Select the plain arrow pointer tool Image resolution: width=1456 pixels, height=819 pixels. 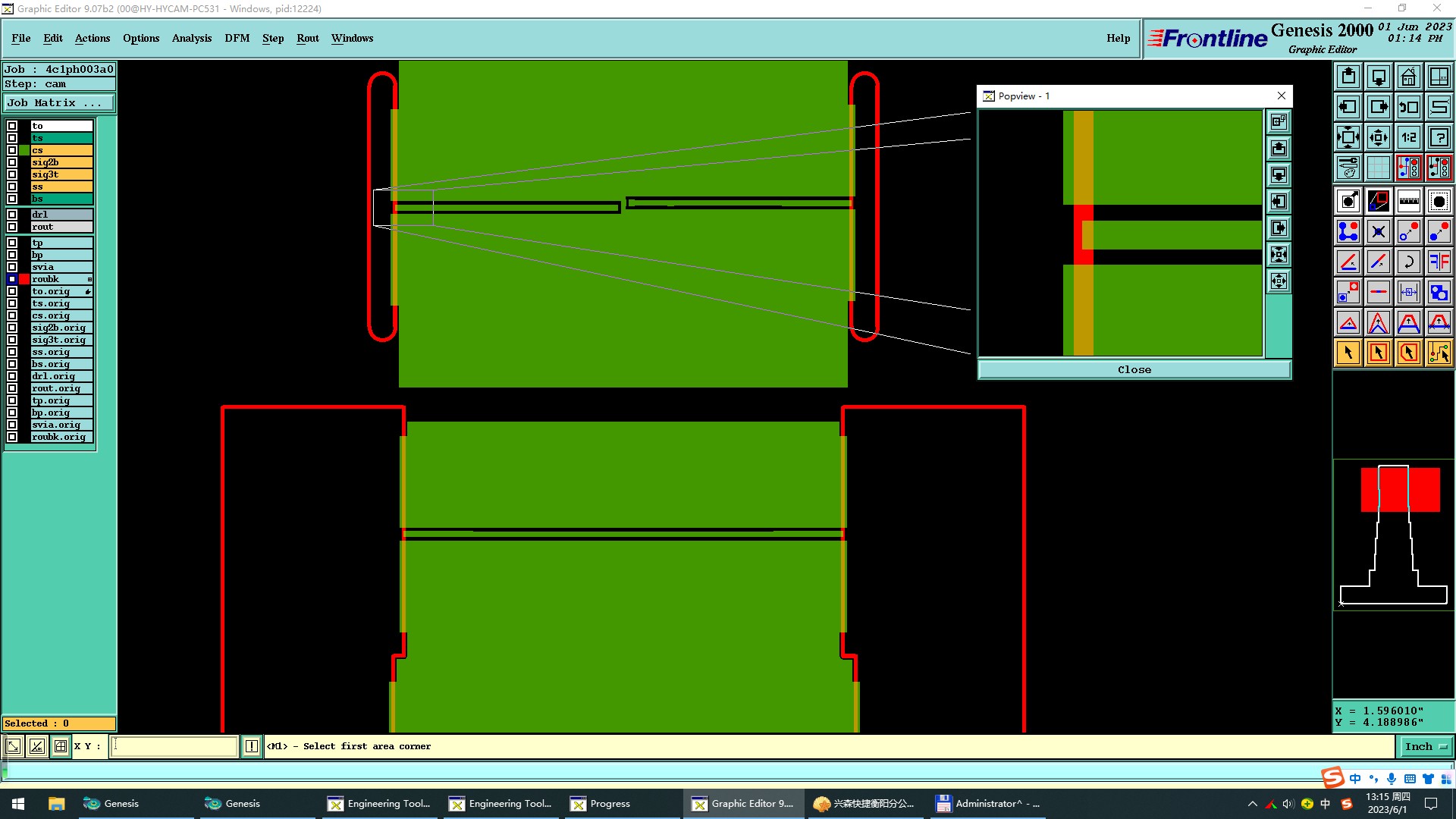click(x=1348, y=353)
